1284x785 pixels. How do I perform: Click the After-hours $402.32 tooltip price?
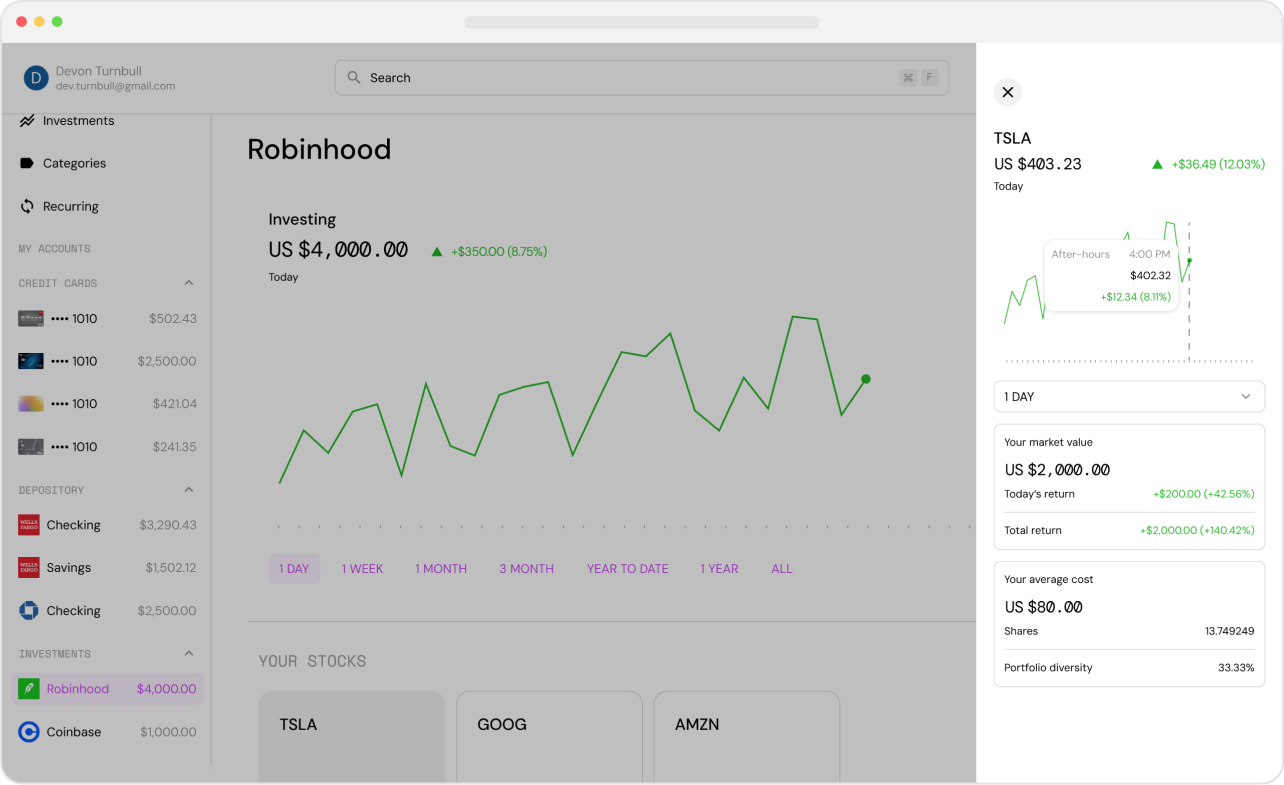tap(1150, 275)
